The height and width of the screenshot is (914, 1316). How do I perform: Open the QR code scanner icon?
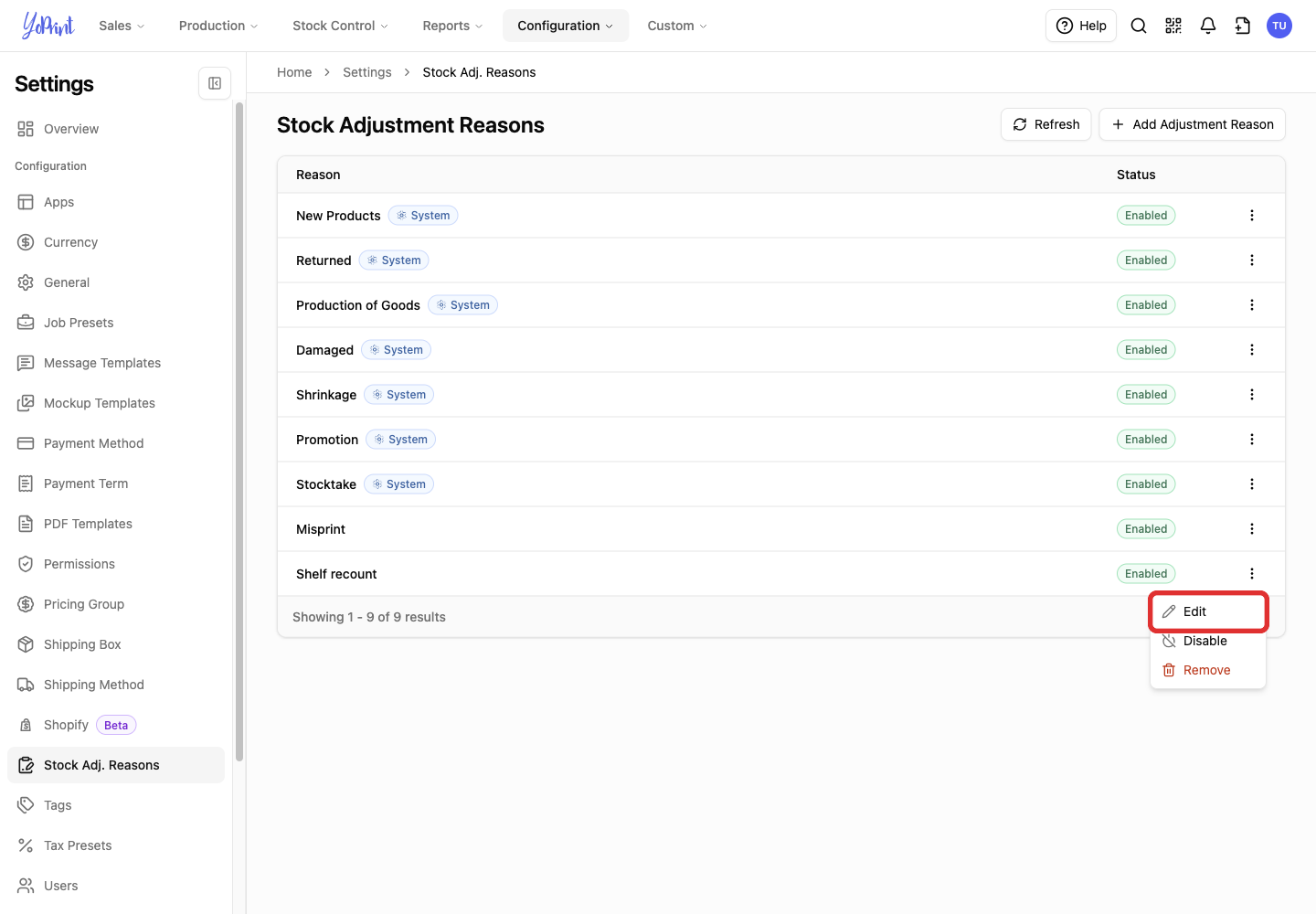1173,26
